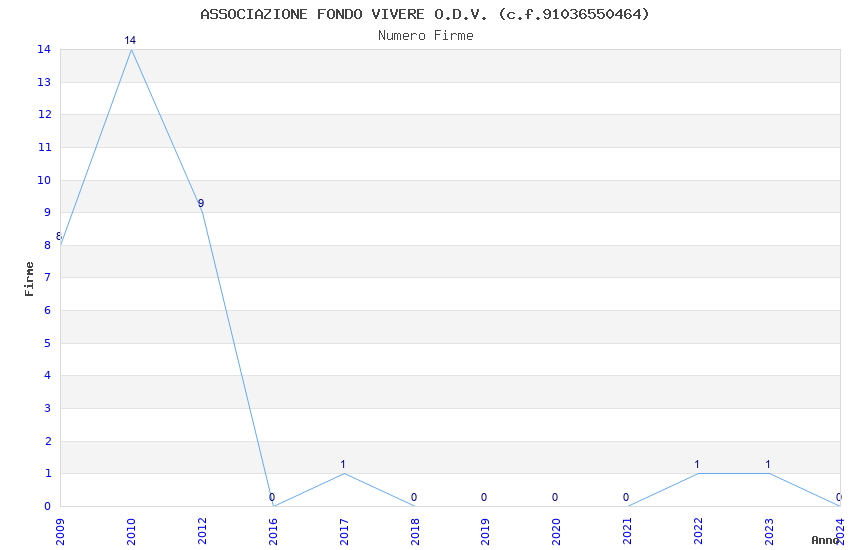Click the y-axis tick value 3
850x550 pixels.
coord(48,408)
